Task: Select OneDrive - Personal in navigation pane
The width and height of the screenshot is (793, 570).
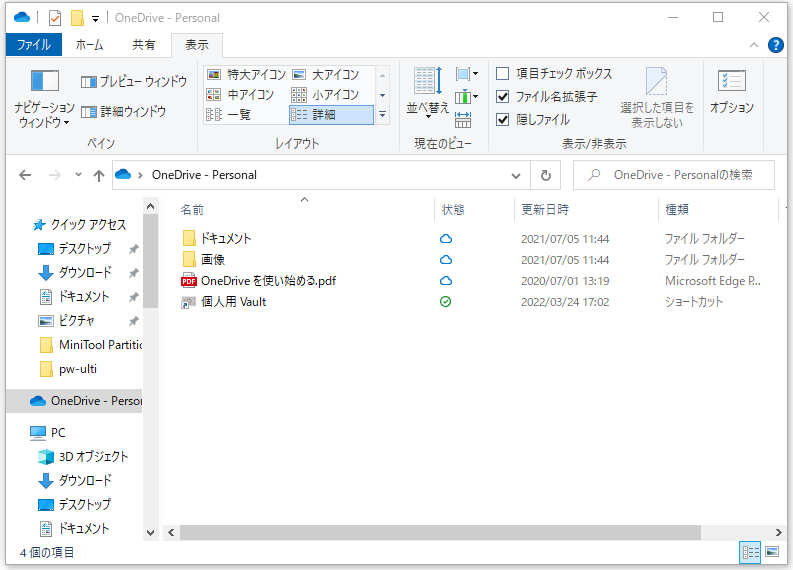Action: point(75,401)
